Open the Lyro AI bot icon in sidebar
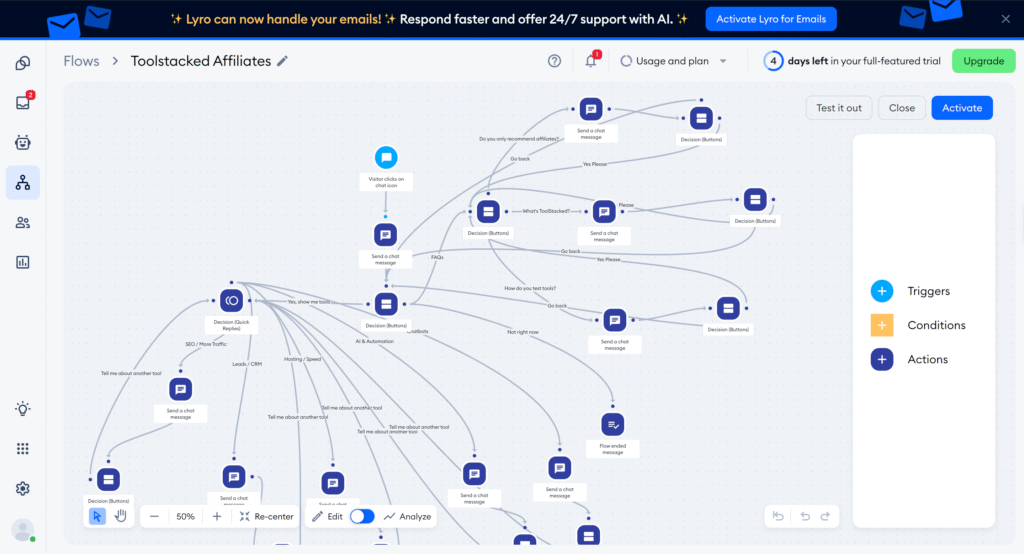 click(x=22, y=142)
